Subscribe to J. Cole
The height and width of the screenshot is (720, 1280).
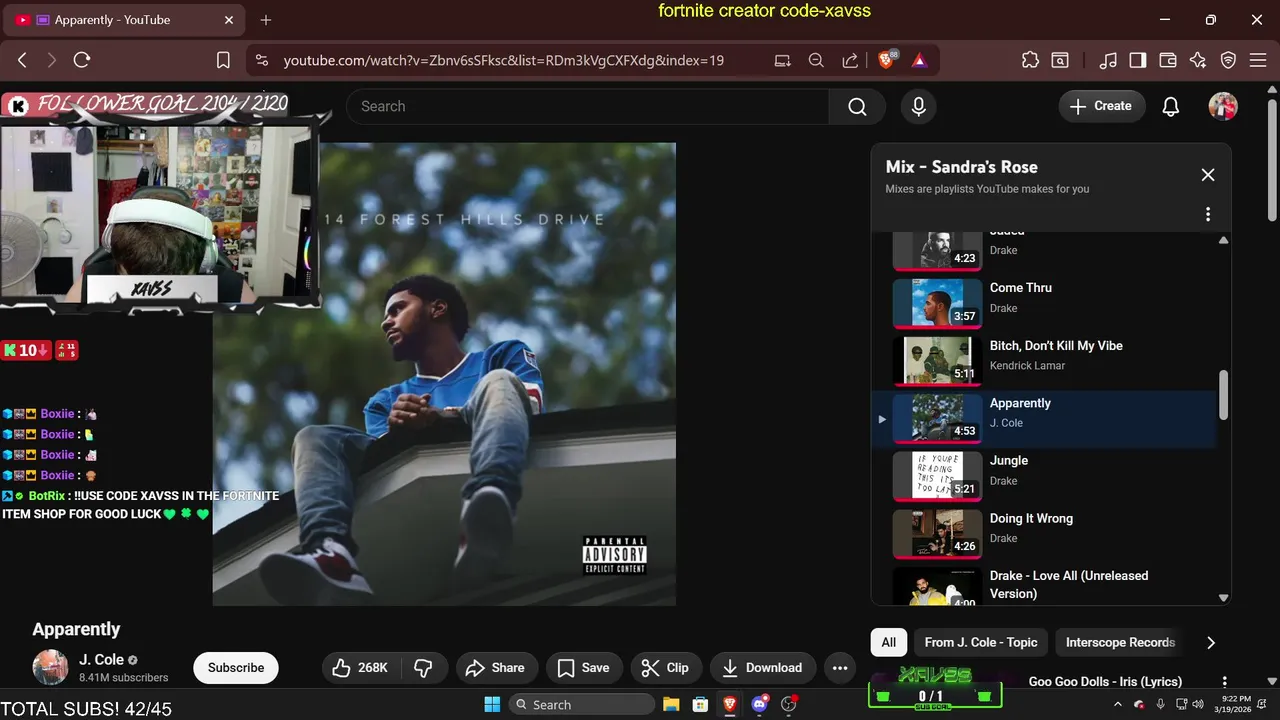(236, 668)
